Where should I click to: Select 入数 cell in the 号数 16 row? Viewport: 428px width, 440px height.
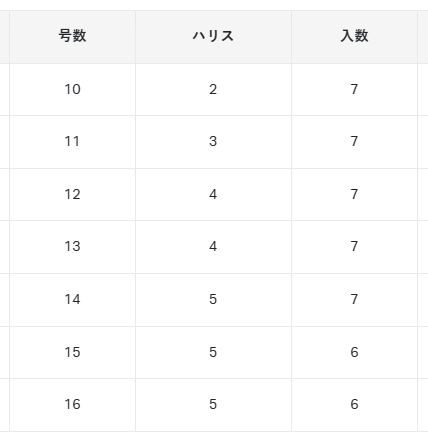pos(354,405)
